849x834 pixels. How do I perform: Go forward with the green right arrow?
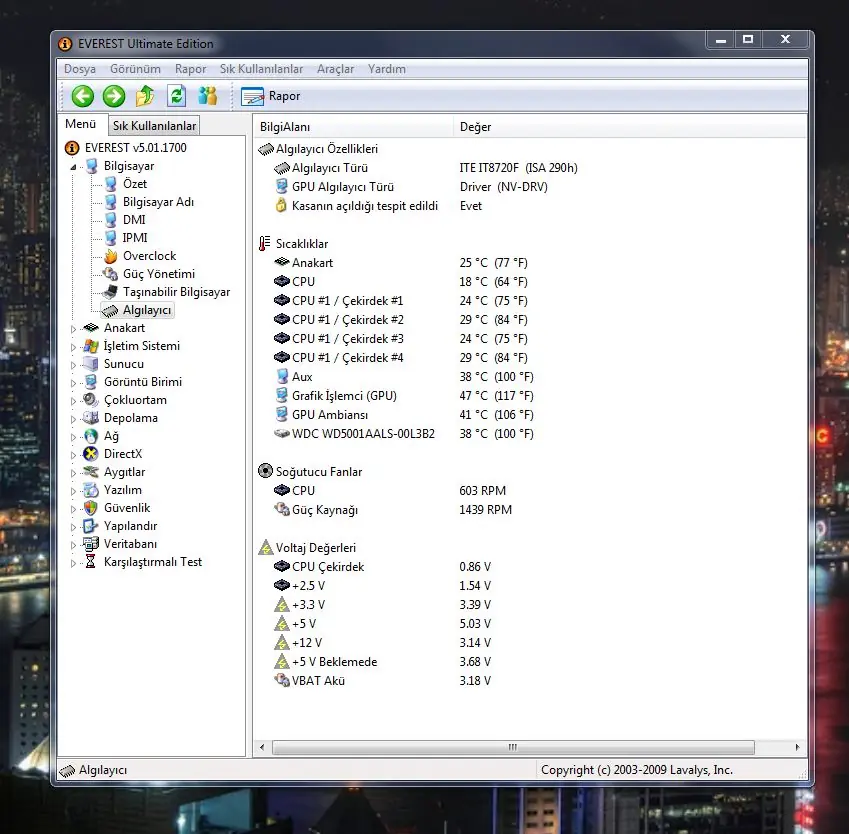(x=114, y=96)
